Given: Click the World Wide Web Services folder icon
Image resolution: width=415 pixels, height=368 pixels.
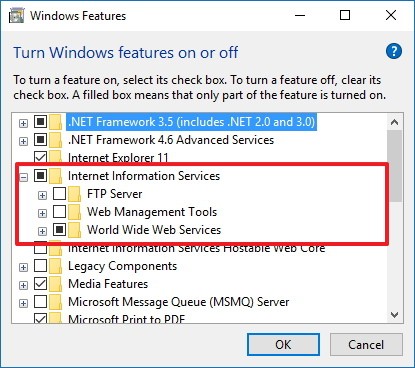Looking at the screenshot, I should (74, 230).
